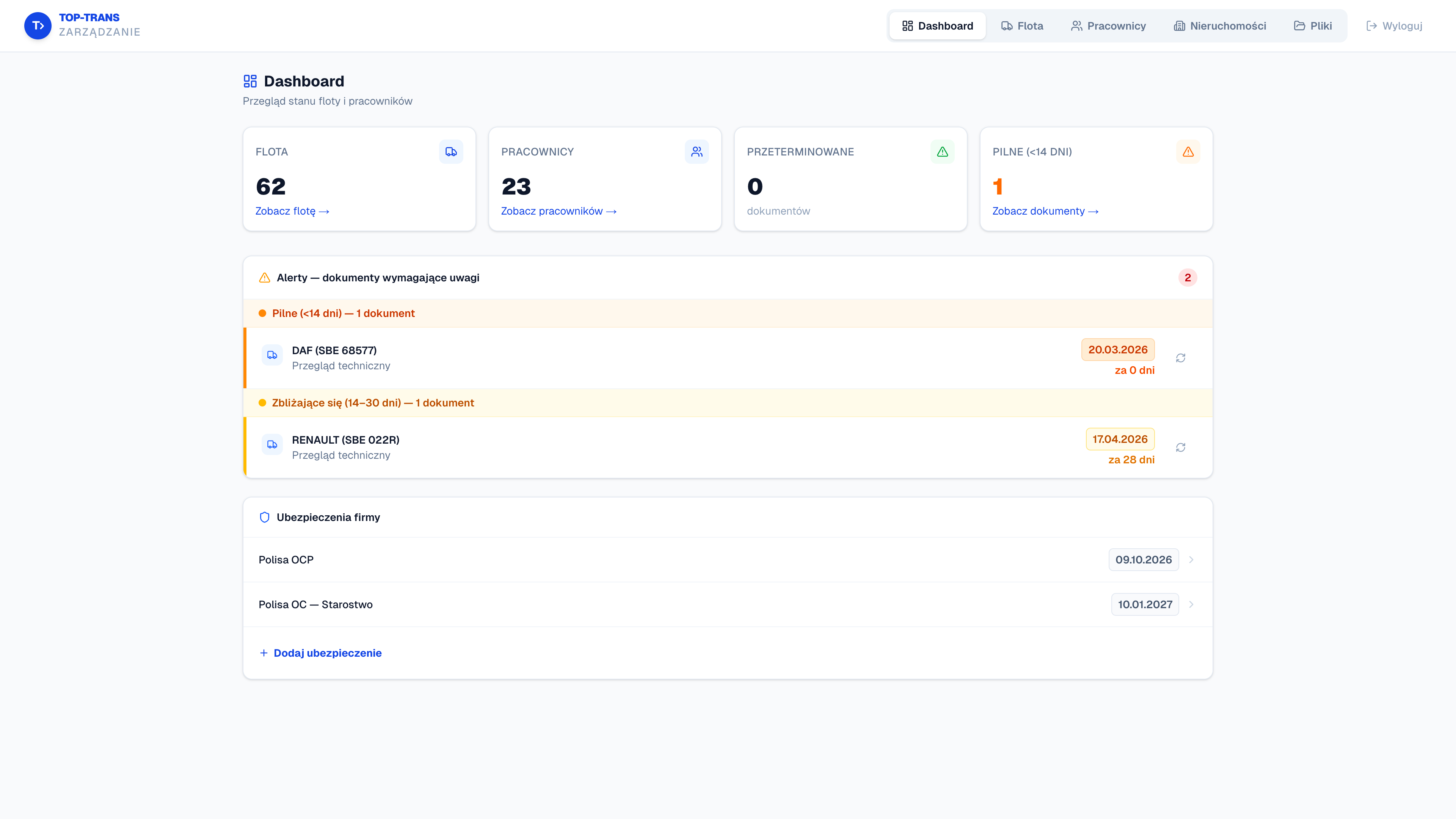The image size is (1456, 819).
Task: Click the overdue count 0
Action: pyautogui.click(x=755, y=187)
